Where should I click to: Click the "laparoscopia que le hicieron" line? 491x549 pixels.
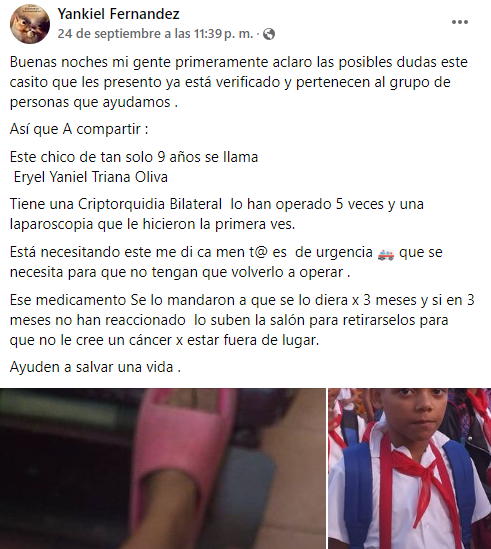[x=152, y=224]
